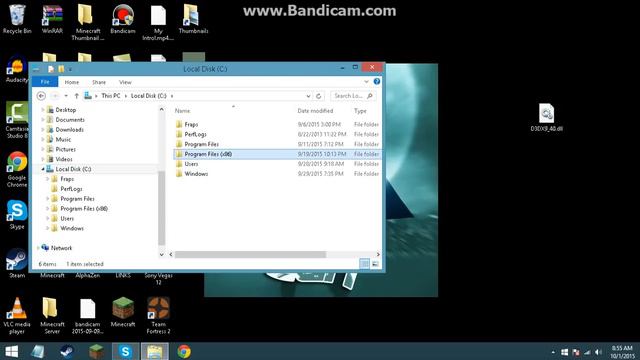
Task: Open the WinRAR desktop shortcut
Action: (x=52, y=19)
